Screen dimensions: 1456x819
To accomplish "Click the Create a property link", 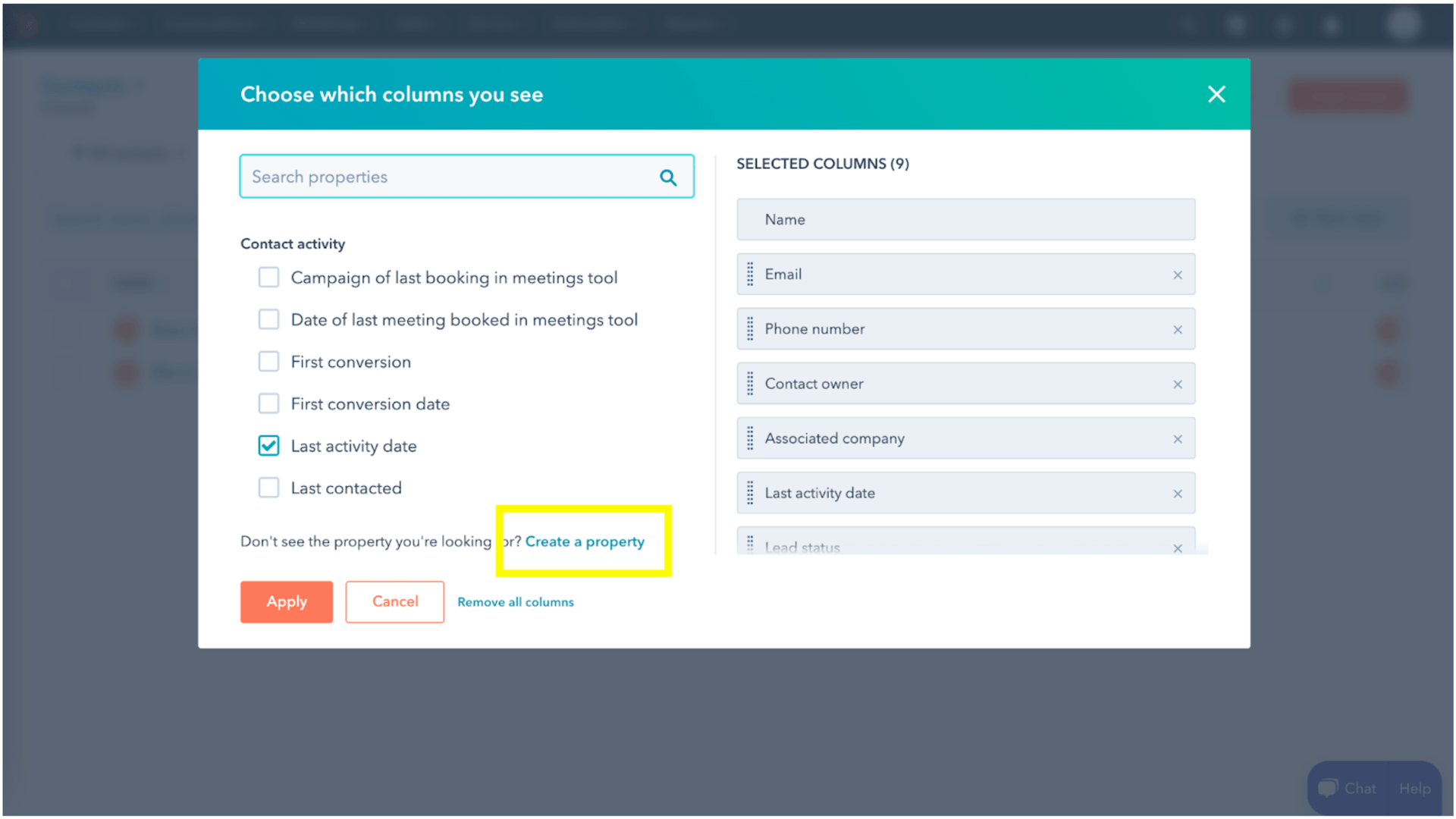I will point(584,541).
